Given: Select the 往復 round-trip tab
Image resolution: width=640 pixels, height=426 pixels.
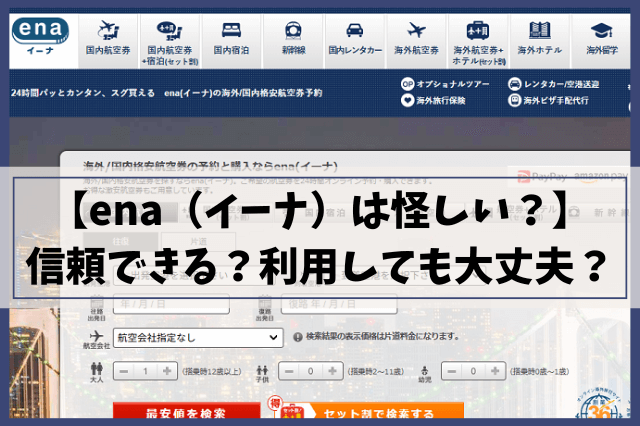Looking at the screenshot, I should (x=120, y=242).
